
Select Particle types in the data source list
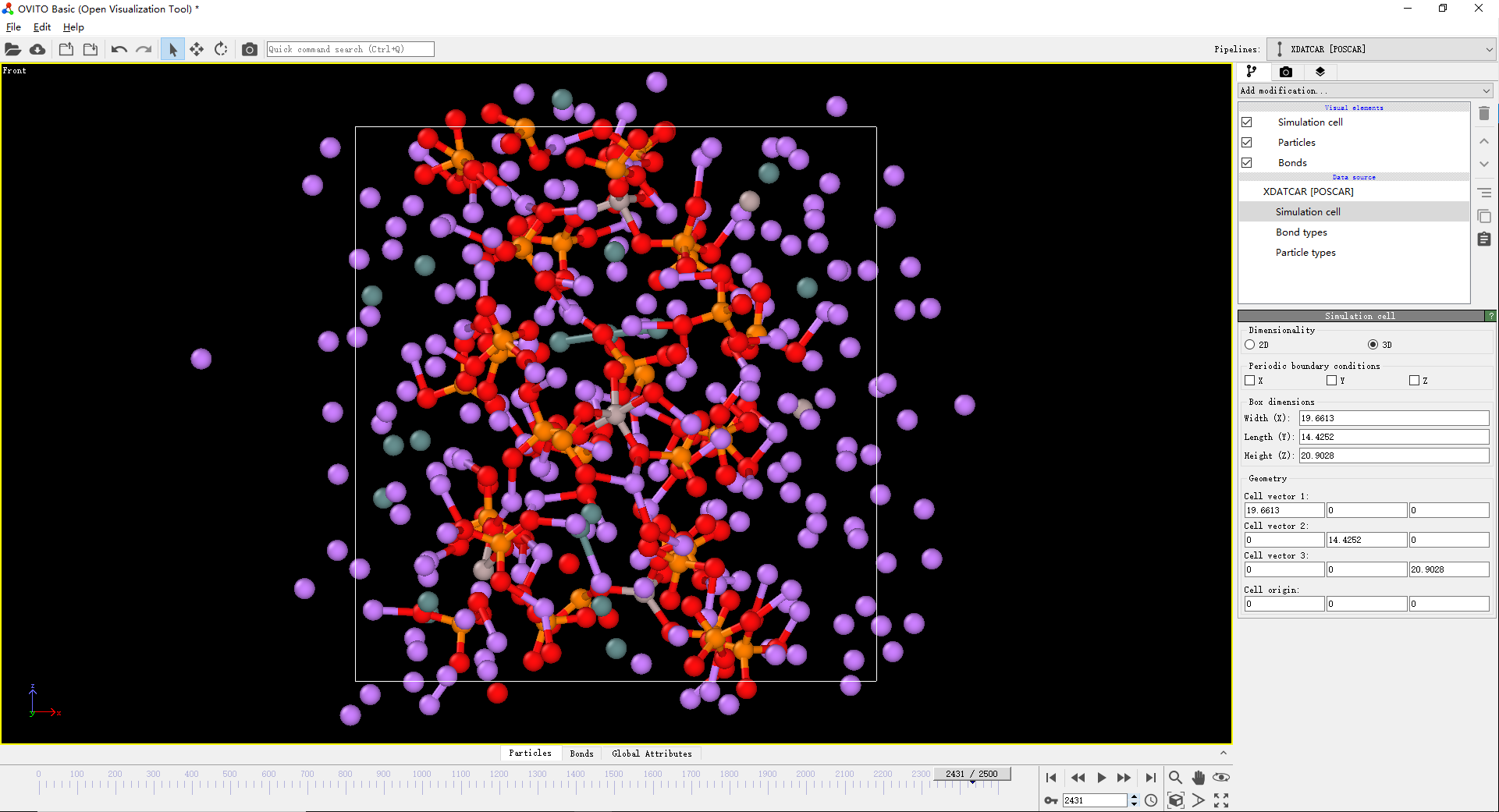click(1305, 252)
